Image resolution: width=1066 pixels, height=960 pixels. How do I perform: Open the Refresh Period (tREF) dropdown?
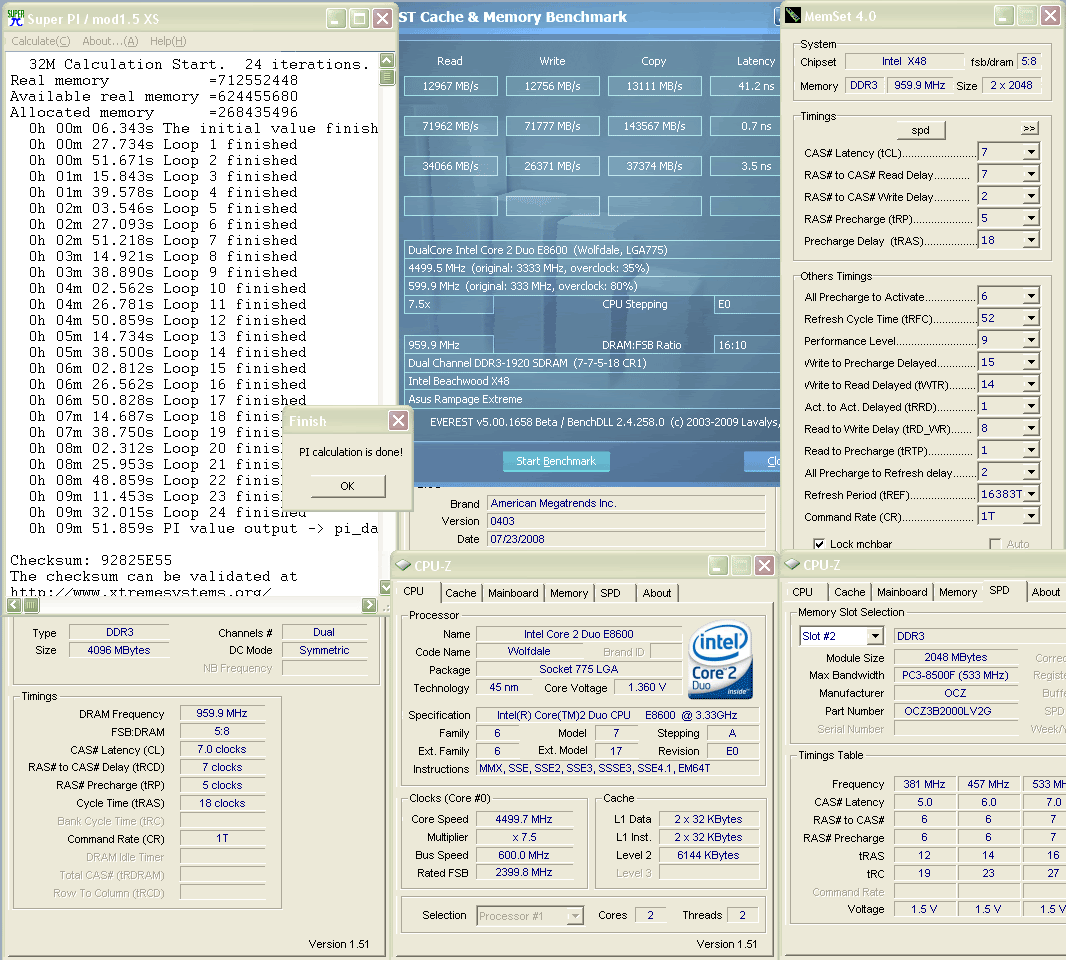tap(1031, 494)
